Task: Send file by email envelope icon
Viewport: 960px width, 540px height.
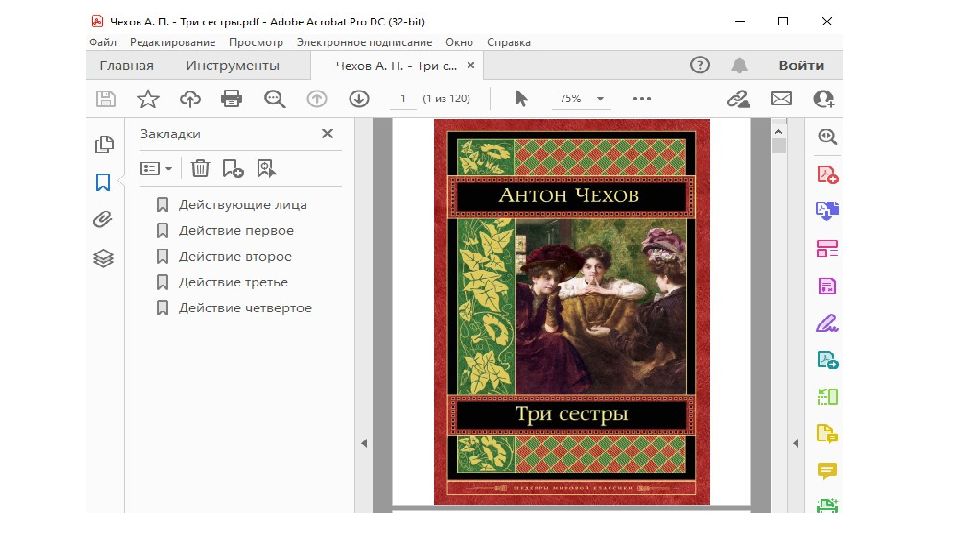Action: 781,99
